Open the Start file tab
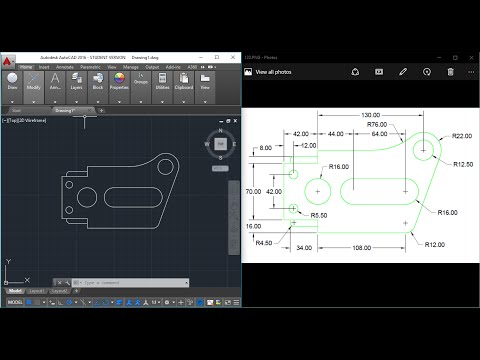 (16, 110)
